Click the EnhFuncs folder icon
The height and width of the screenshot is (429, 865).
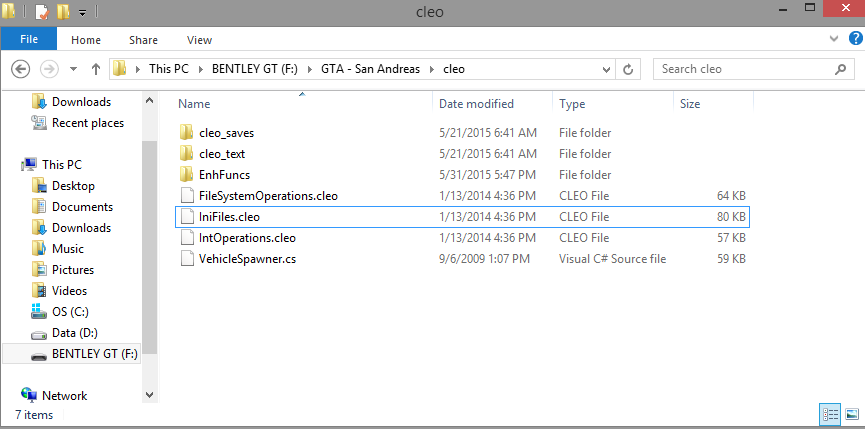point(185,175)
